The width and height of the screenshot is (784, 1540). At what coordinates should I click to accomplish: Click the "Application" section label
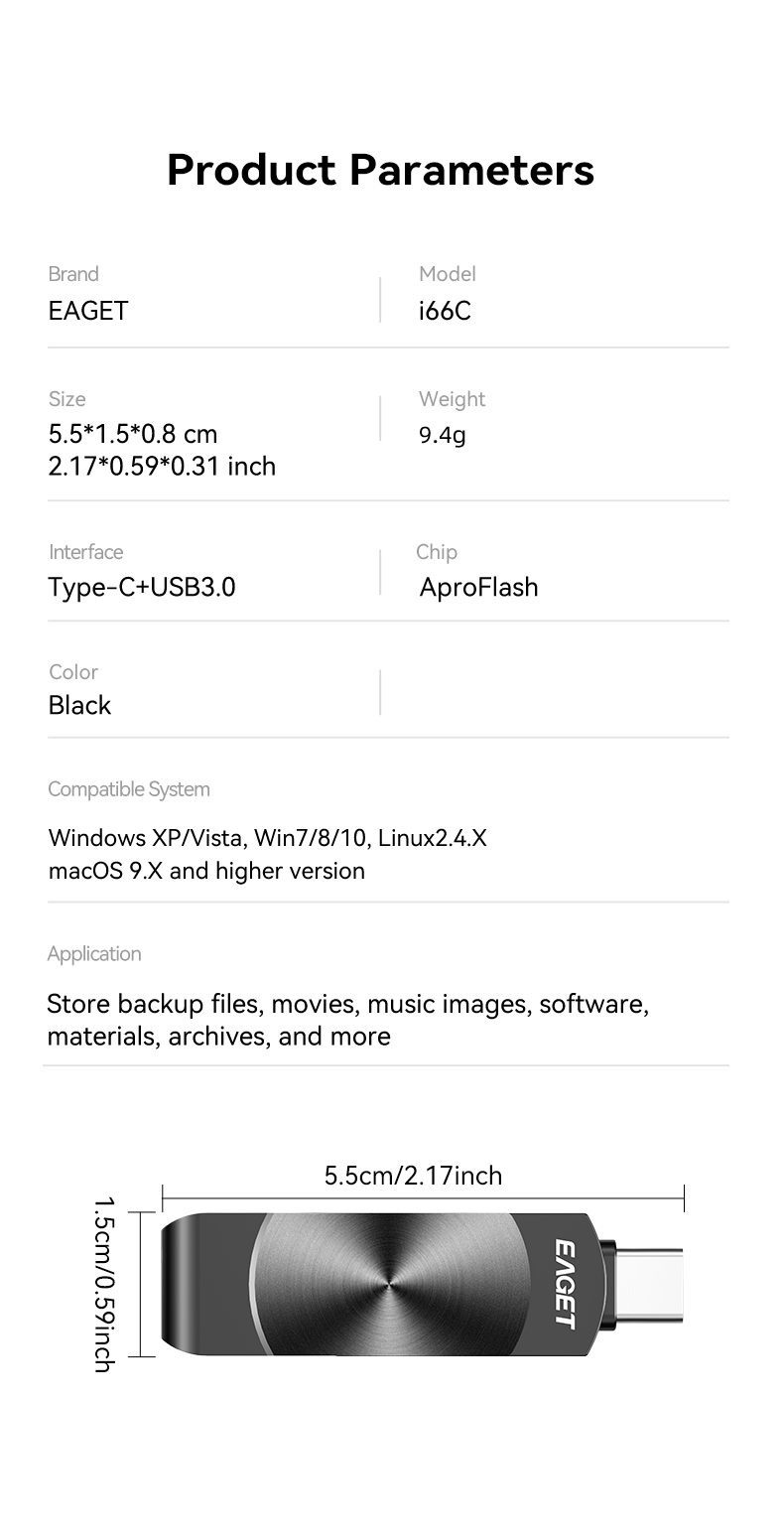click(x=94, y=954)
